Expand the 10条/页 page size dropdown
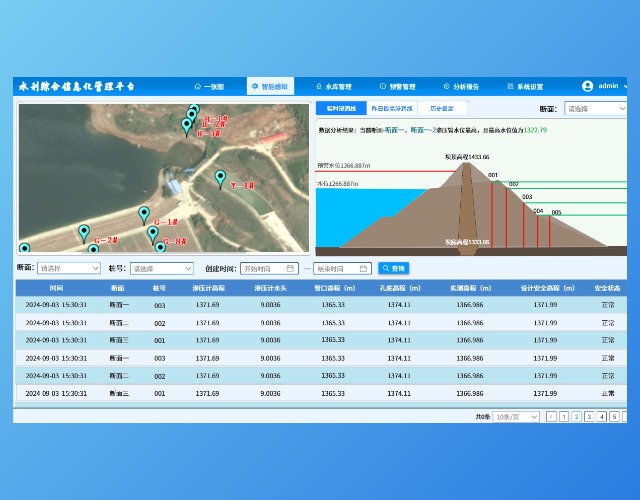The height and width of the screenshot is (500, 640). [x=516, y=416]
